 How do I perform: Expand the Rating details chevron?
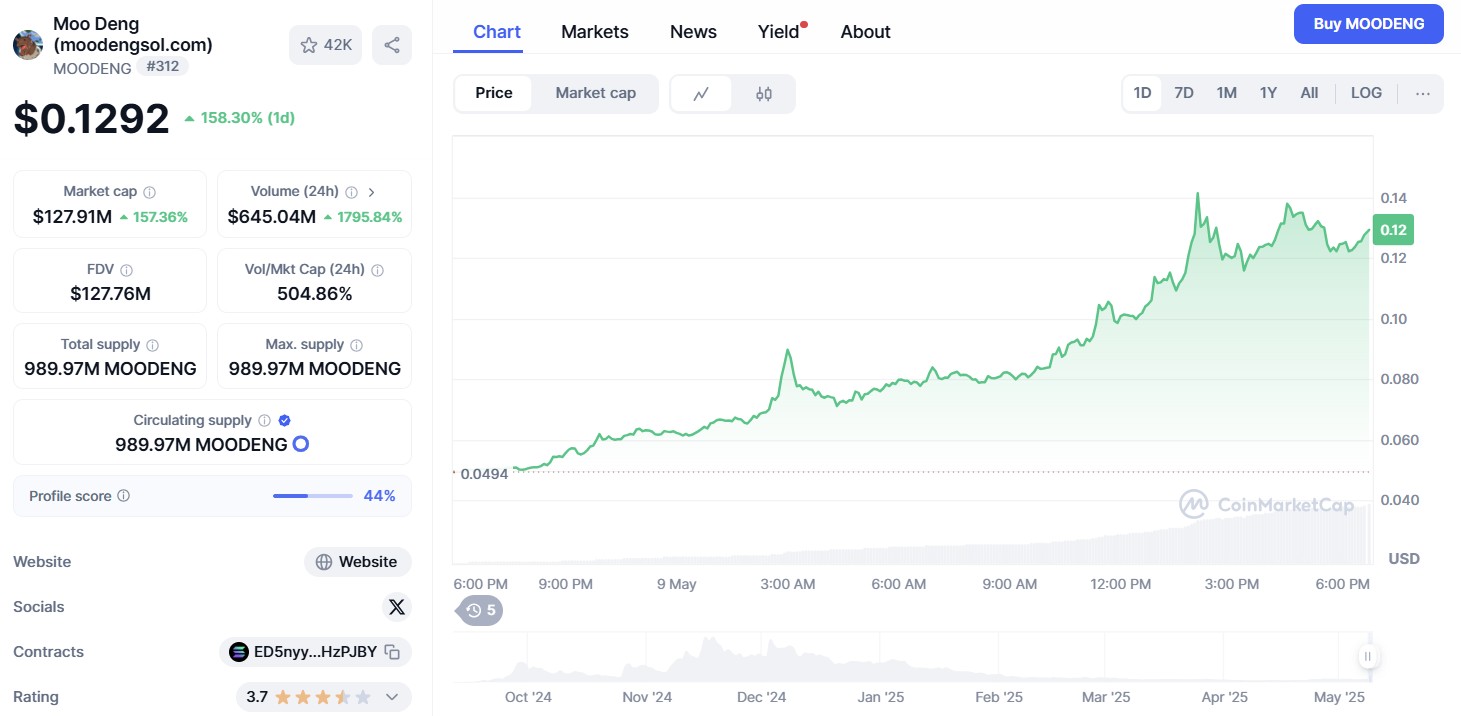click(392, 697)
